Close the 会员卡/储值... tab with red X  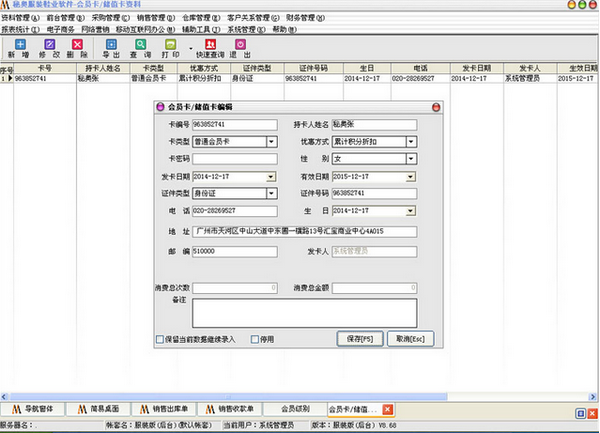(x=387, y=409)
